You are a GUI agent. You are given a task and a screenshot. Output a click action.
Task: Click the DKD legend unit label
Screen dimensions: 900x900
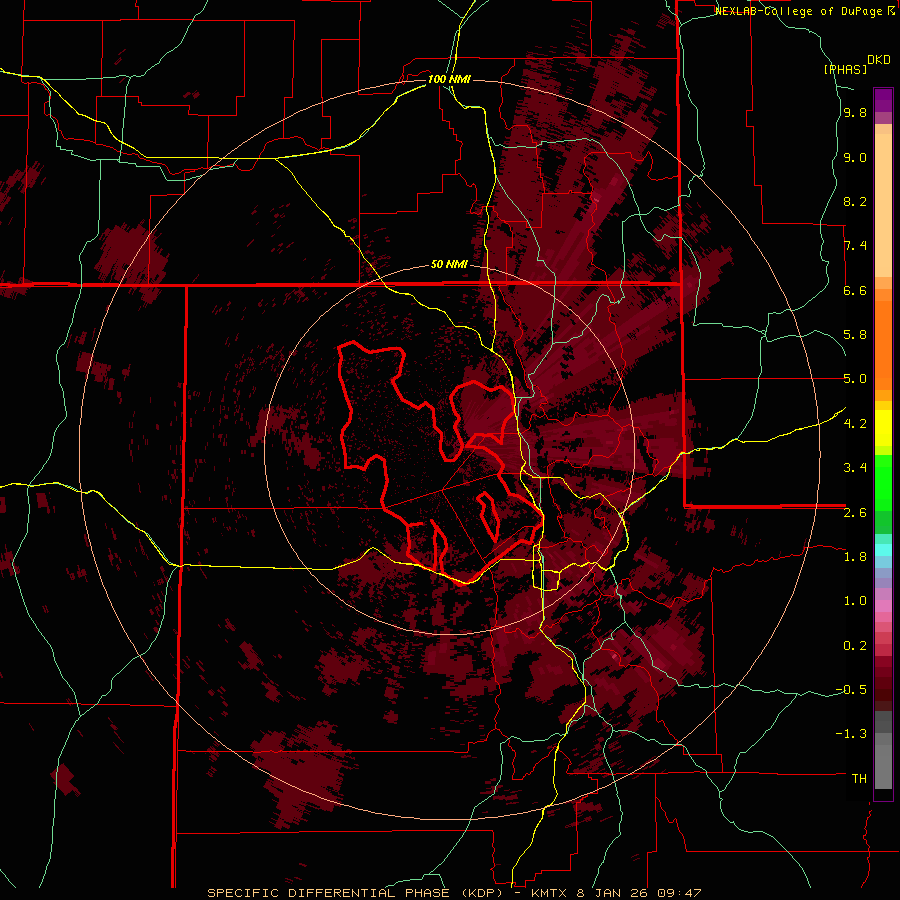[x=879, y=60]
